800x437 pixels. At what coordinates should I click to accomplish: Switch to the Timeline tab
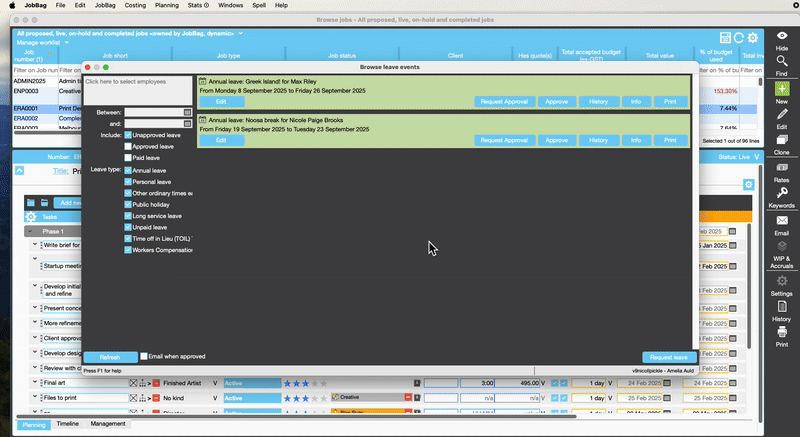point(67,424)
